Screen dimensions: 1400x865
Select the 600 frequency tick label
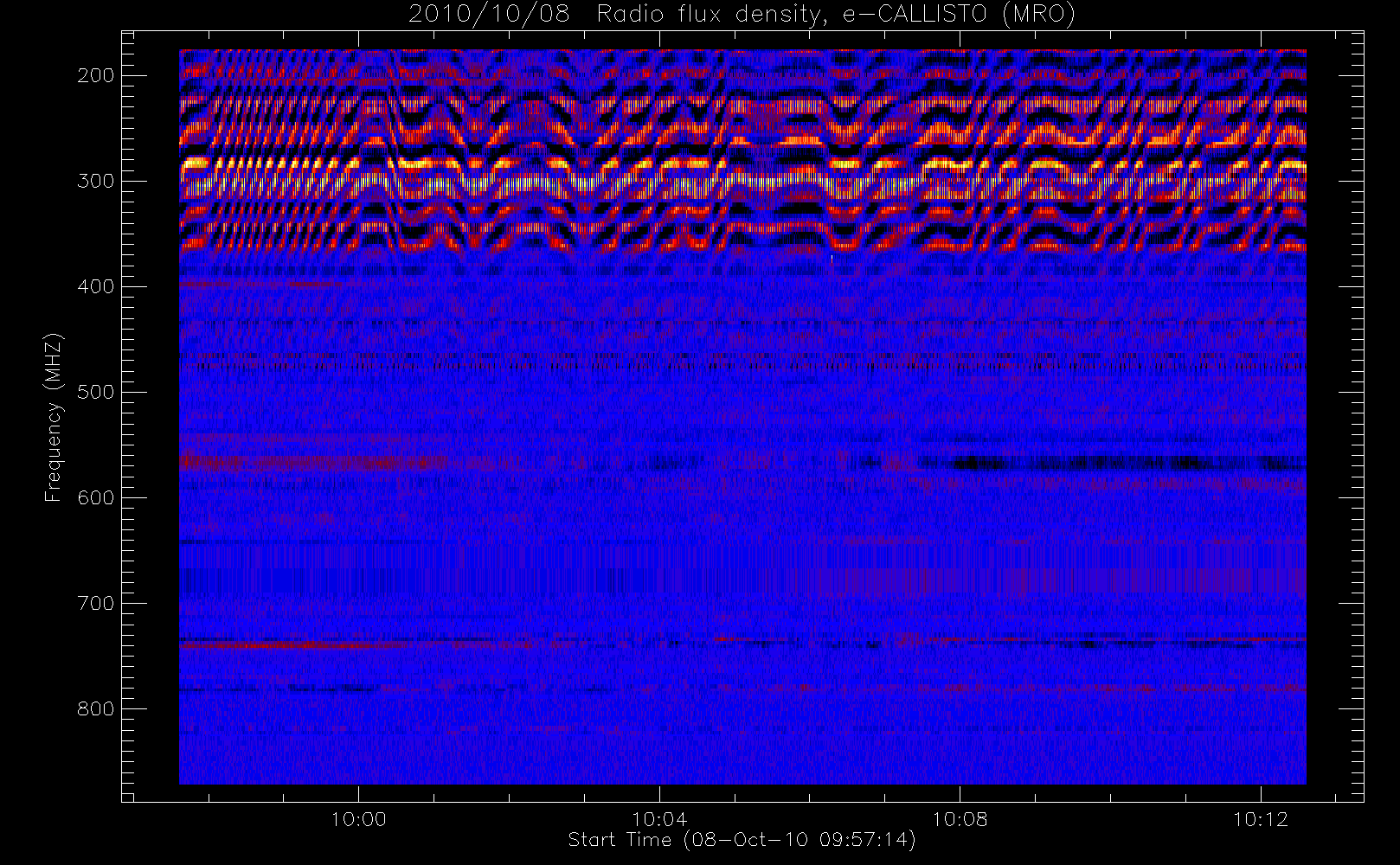tap(96, 497)
